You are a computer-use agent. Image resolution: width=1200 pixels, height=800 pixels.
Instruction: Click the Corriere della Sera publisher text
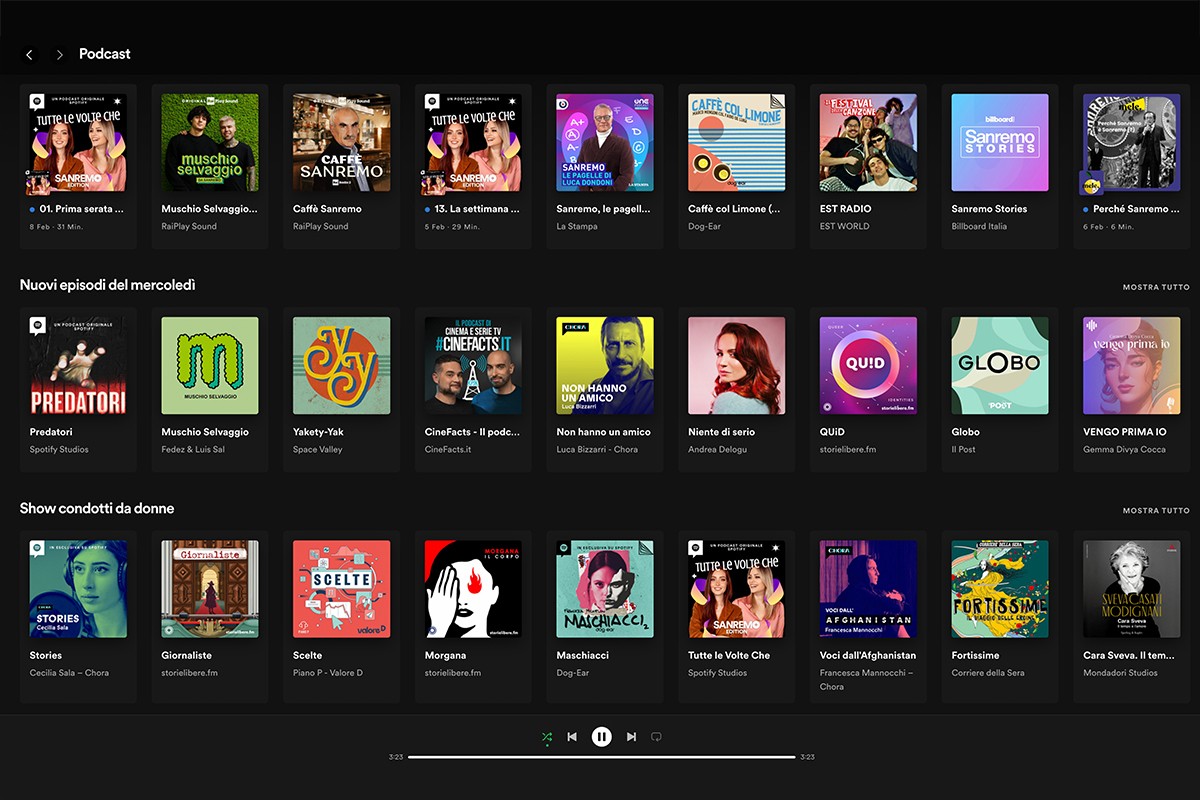tap(988, 673)
